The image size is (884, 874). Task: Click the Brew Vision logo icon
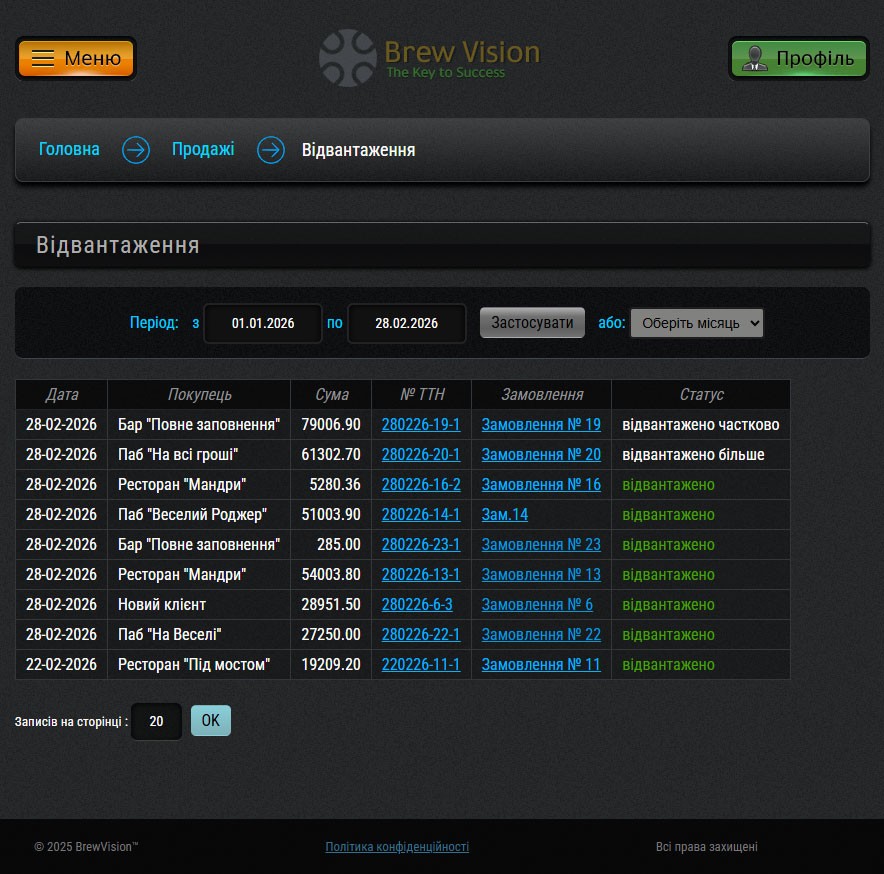tap(347, 58)
